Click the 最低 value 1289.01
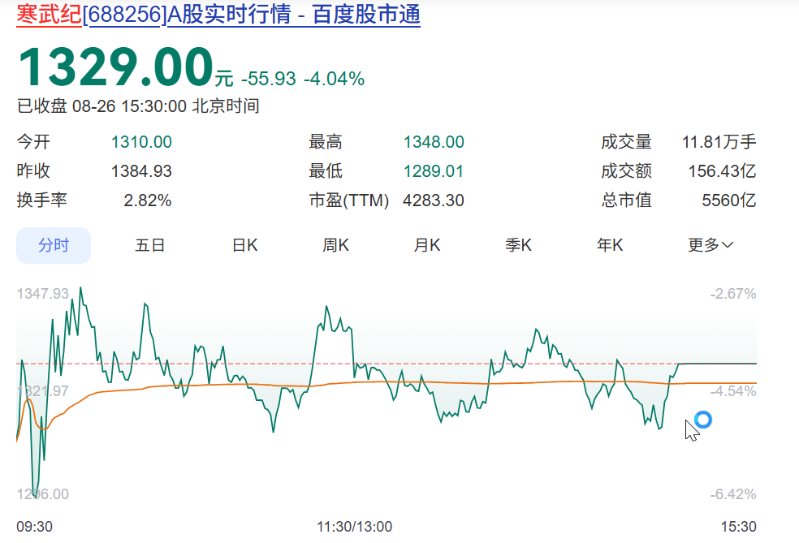 (x=433, y=172)
